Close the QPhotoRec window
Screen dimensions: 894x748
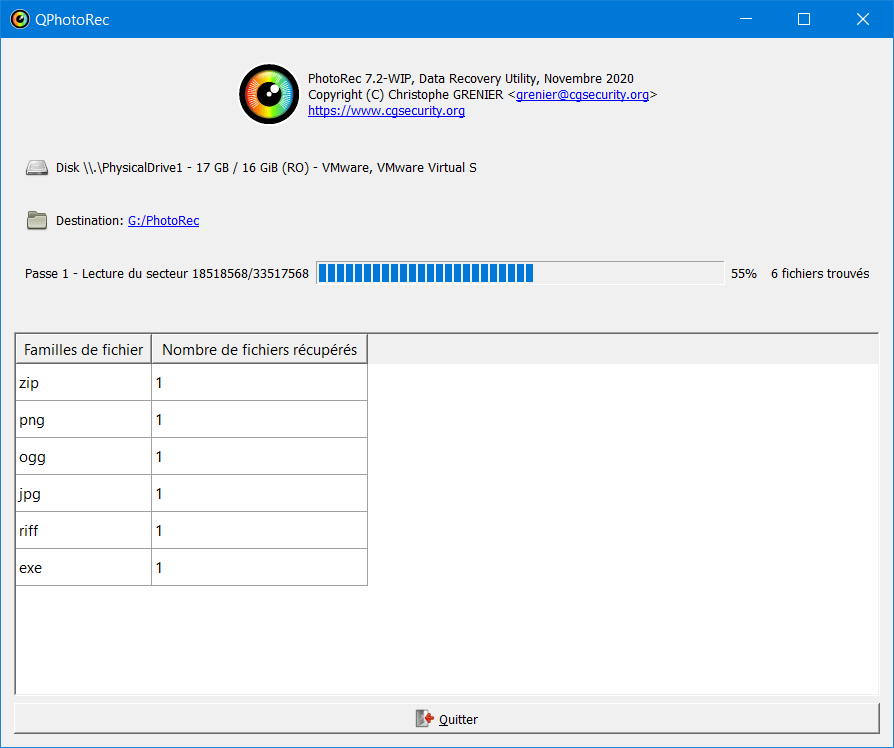coord(863,19)
